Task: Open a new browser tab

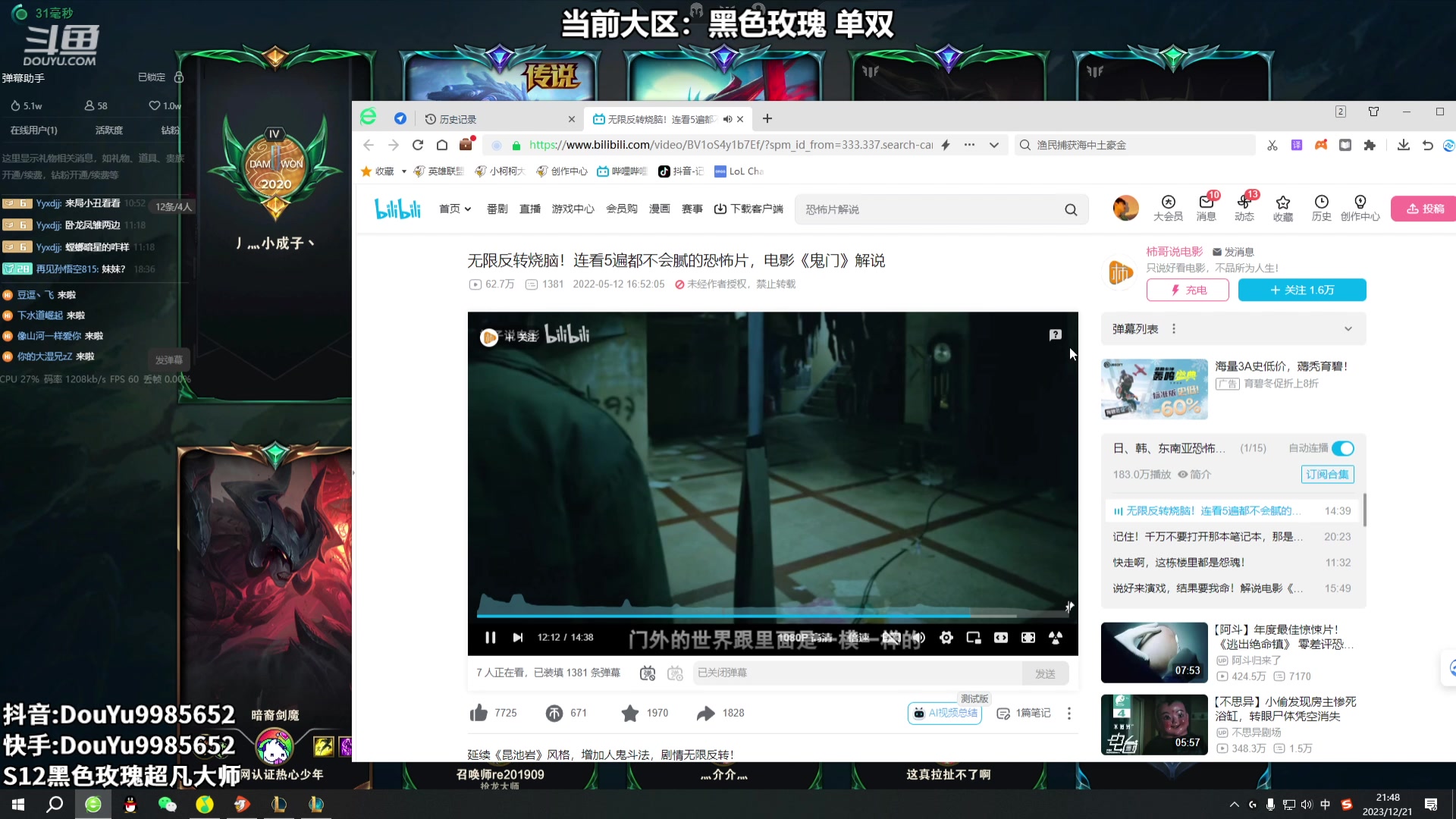Action: pyautogui.click(x=767, y=118)
